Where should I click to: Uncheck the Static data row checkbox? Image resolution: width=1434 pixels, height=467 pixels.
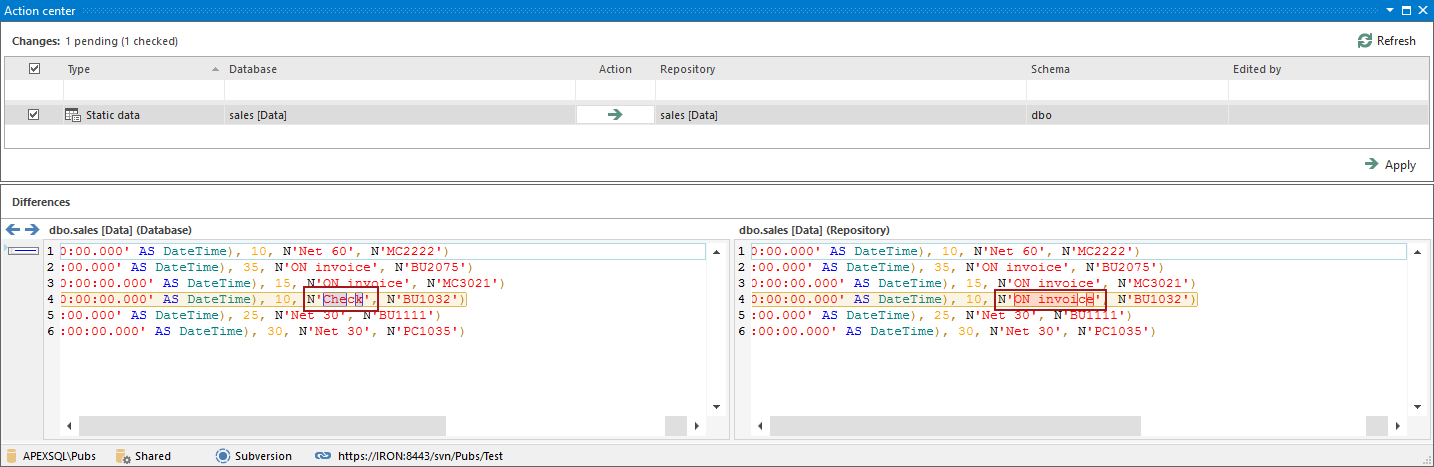pos(34,115)
